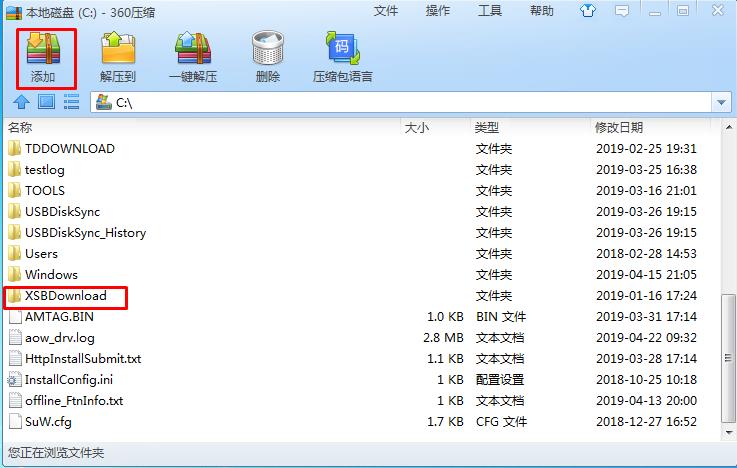Sort files by 修改日期 column header

click(619, 128)
